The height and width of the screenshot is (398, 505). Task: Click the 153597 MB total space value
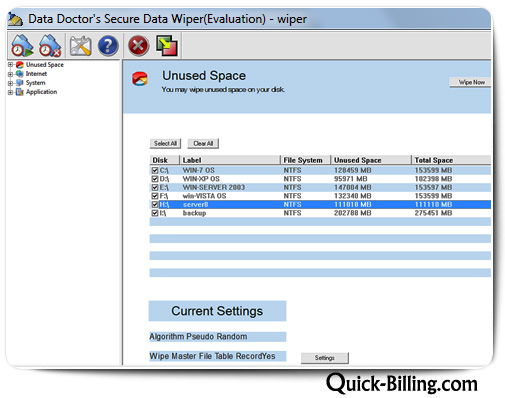tap(433, 187)
